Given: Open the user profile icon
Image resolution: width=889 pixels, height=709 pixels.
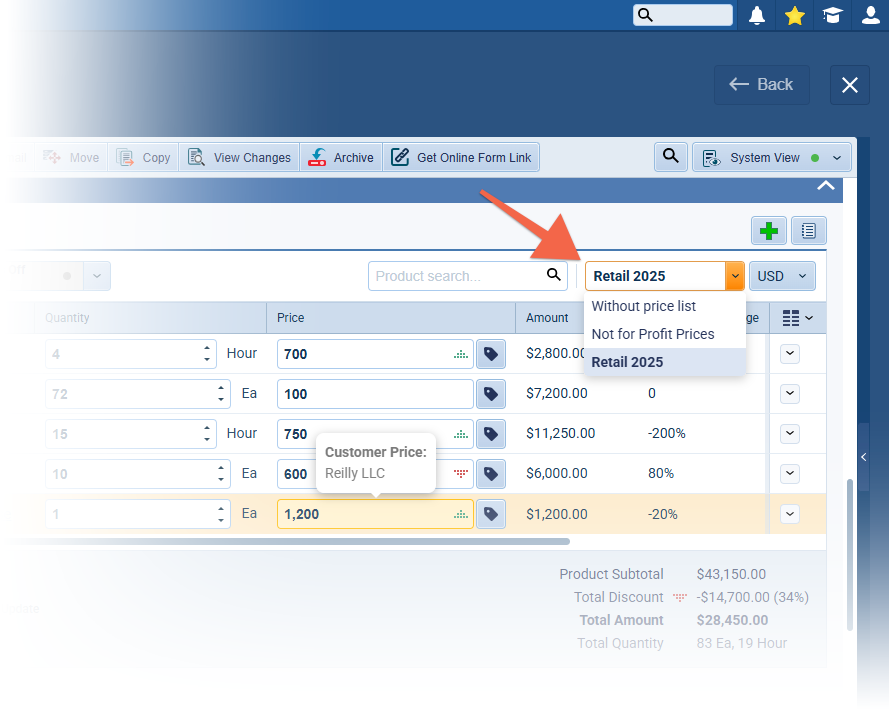Looking at the screenshot, I should click(x=871, y=15).
